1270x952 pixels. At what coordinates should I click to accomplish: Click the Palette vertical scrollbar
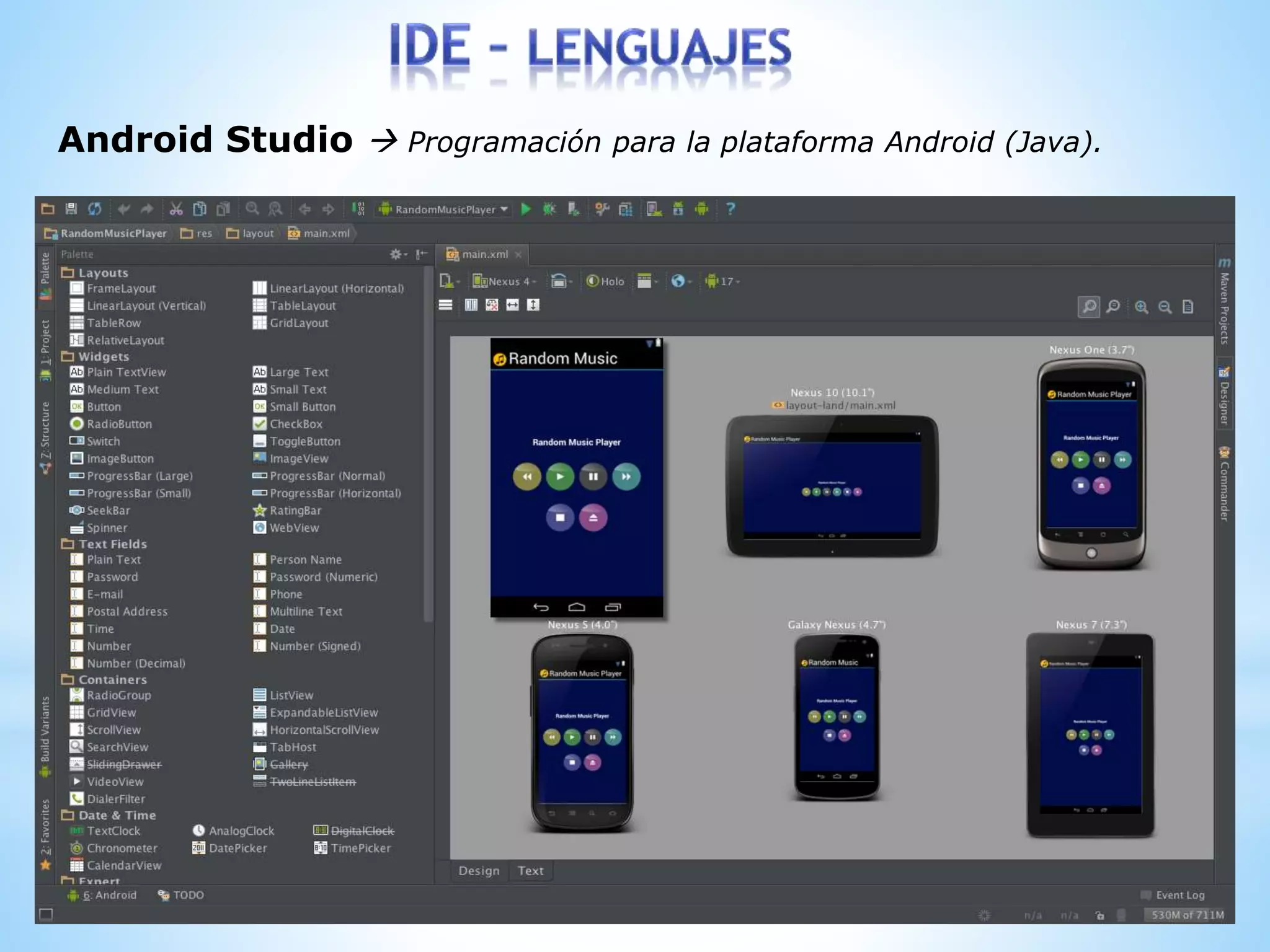[x=428, y=444]
